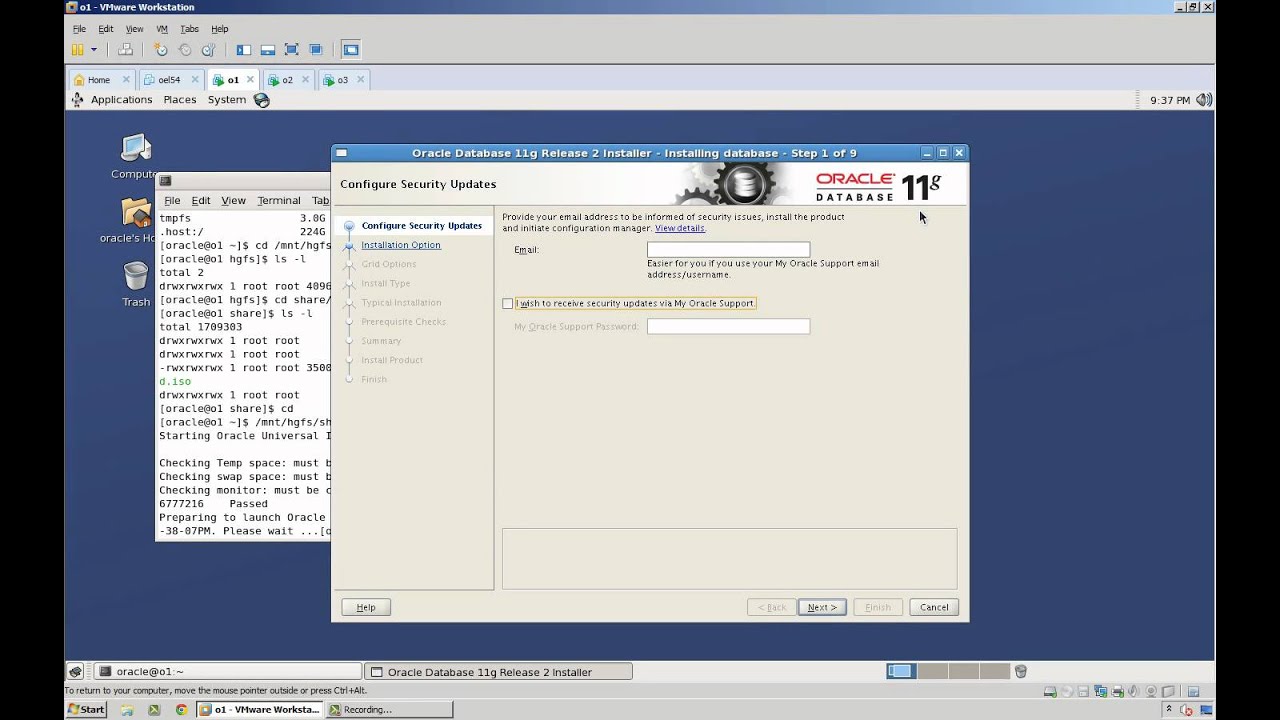Click the console view toolbar icon
Viewport: 1280px width, 720px height.
tap(350, 49)
